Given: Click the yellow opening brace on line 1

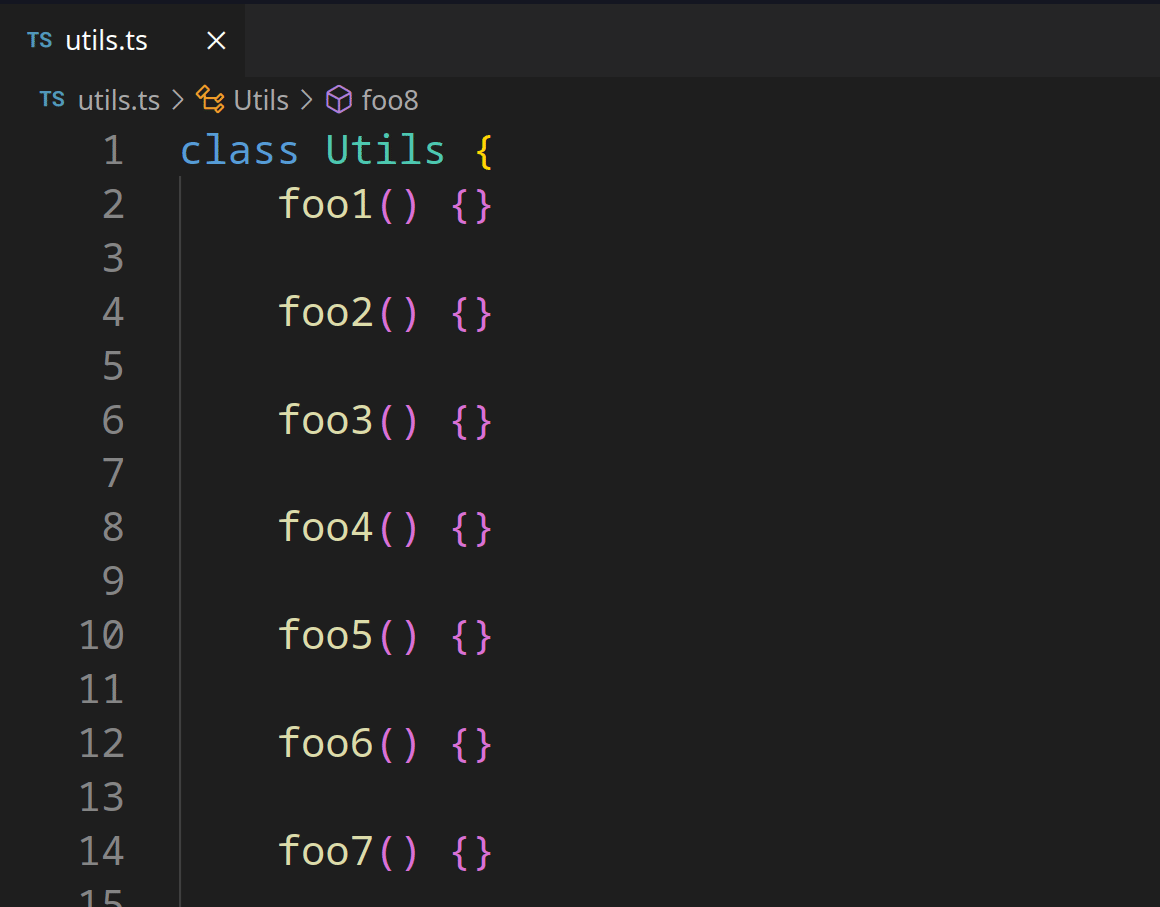Looking at the screenshot, I should pyautogui.click(x=484, y=151).
